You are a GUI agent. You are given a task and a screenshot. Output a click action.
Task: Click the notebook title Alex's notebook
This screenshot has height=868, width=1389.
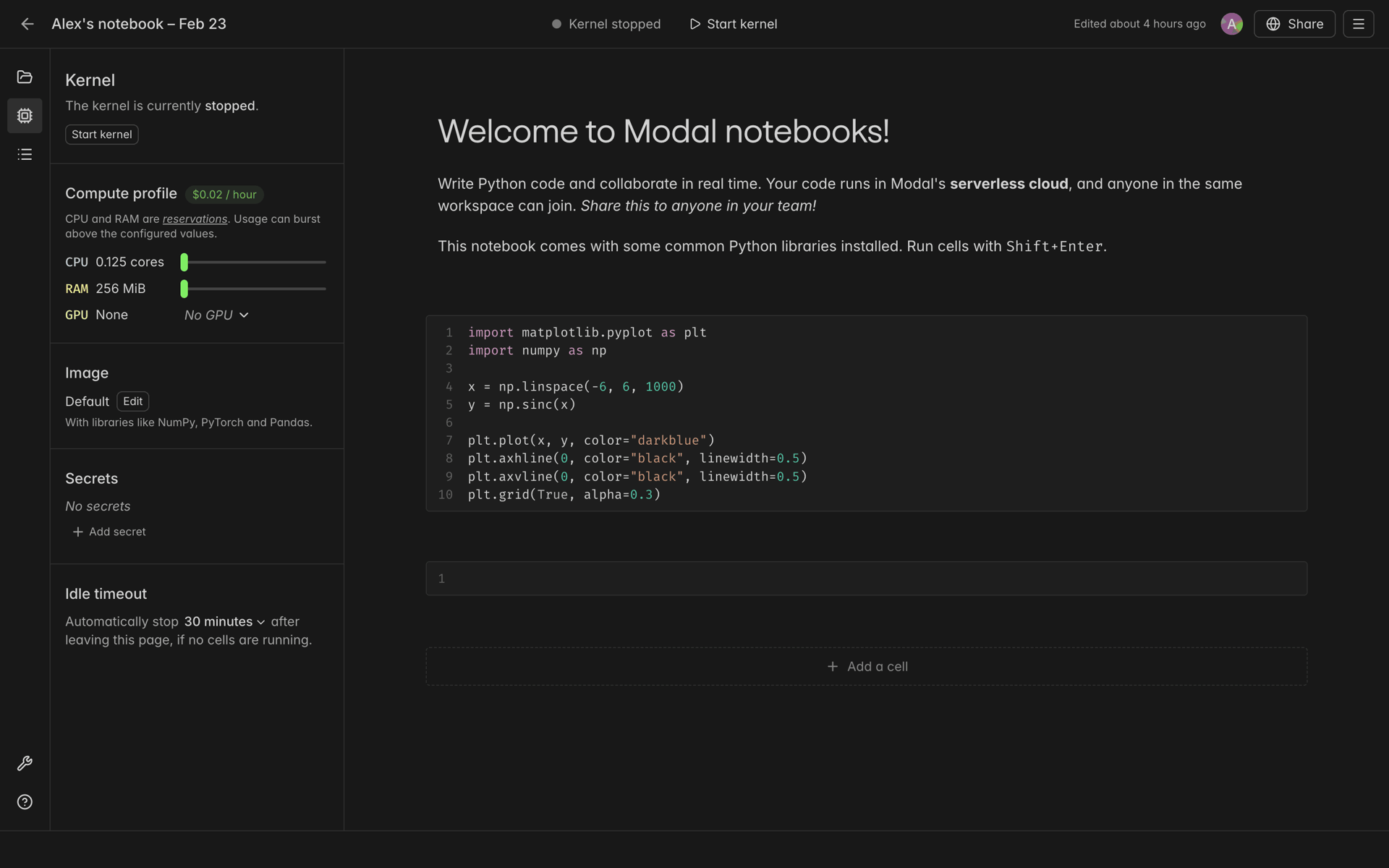[139, 24]
